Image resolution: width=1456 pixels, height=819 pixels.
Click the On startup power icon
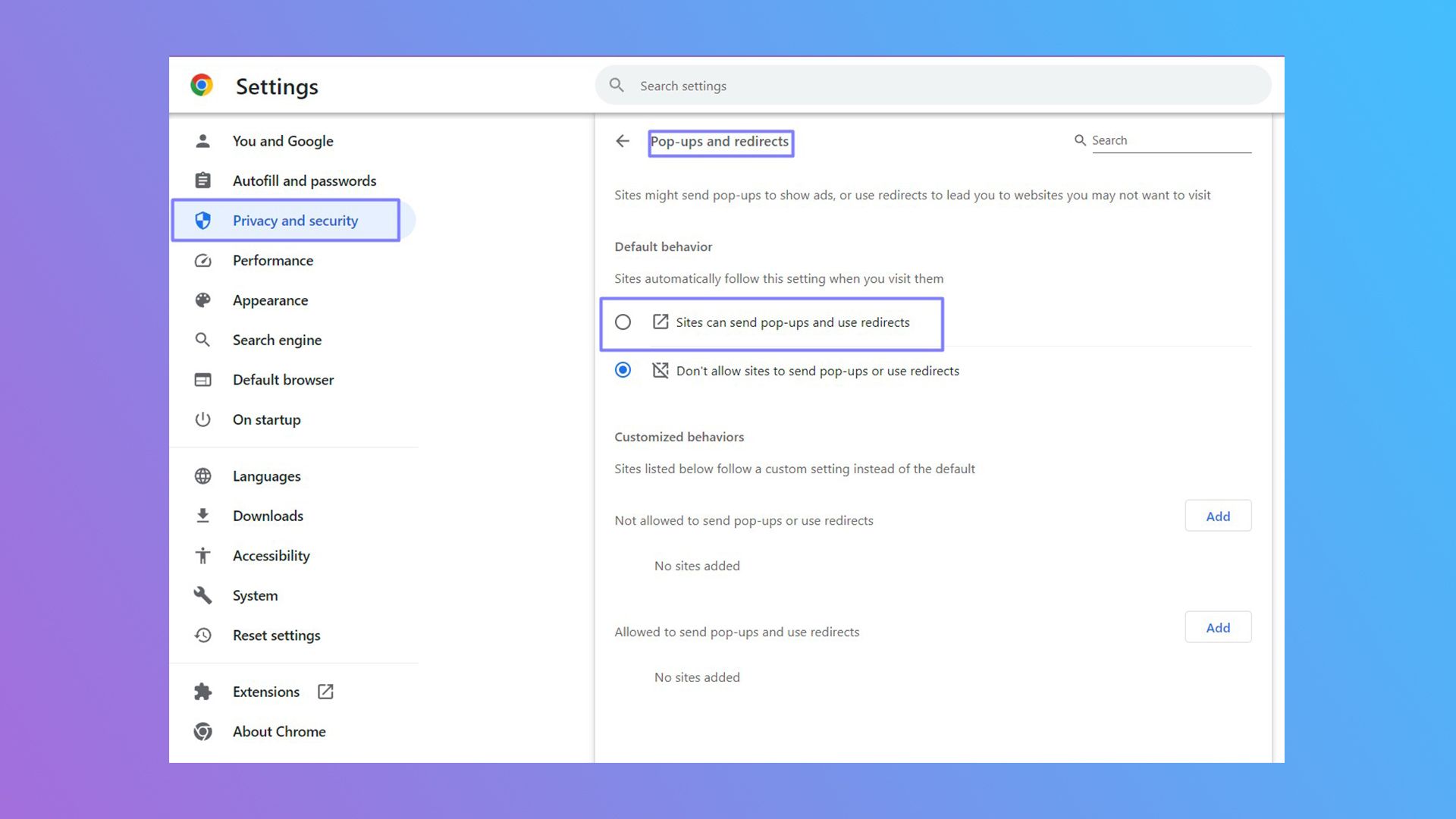point(202,419)
